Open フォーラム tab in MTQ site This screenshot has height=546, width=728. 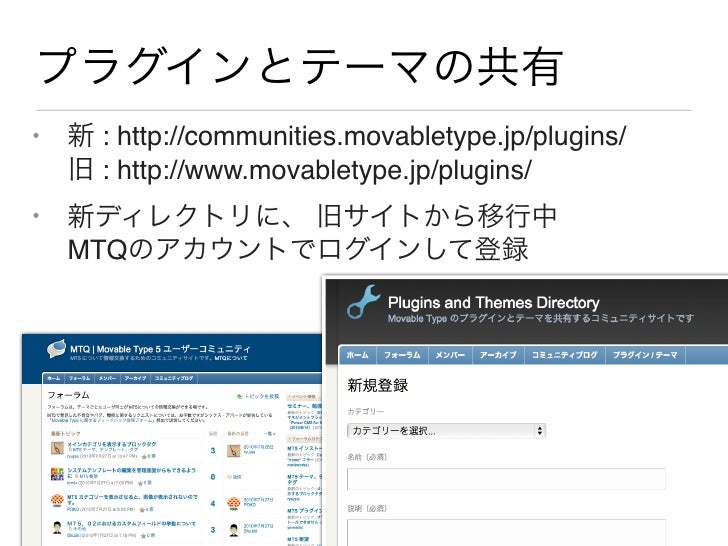[79, 378]
